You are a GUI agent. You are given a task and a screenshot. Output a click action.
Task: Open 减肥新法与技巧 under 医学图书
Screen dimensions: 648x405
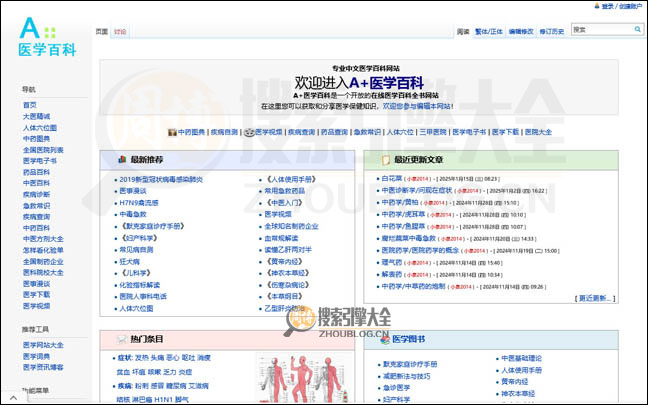point(407,376)
